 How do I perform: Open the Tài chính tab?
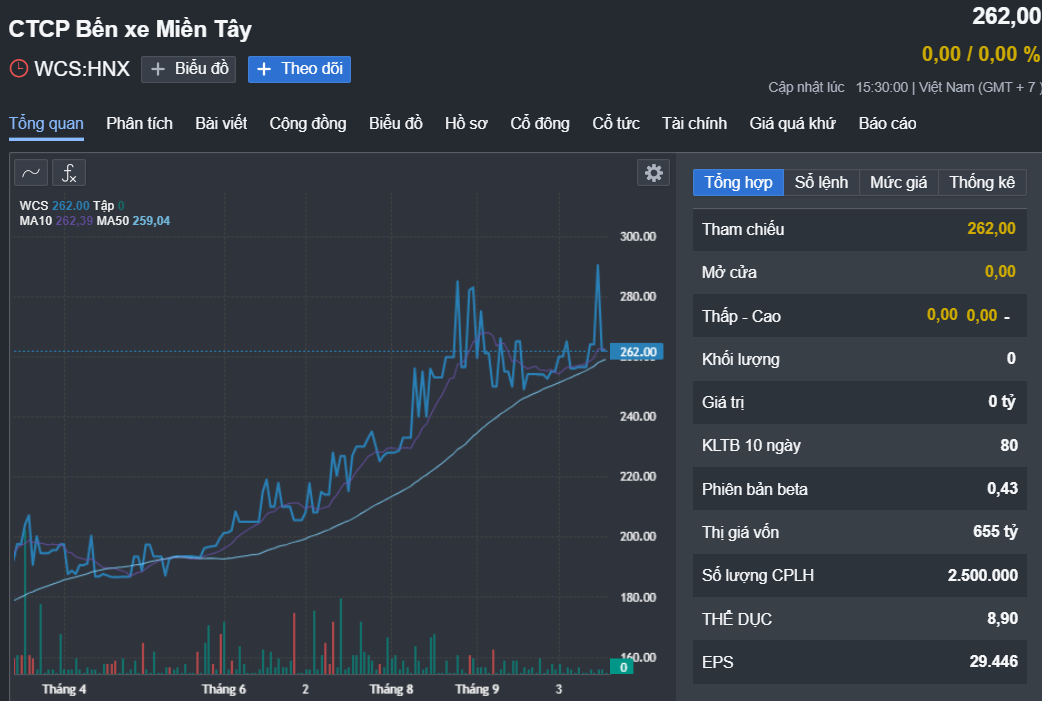(x=694, y=123)
